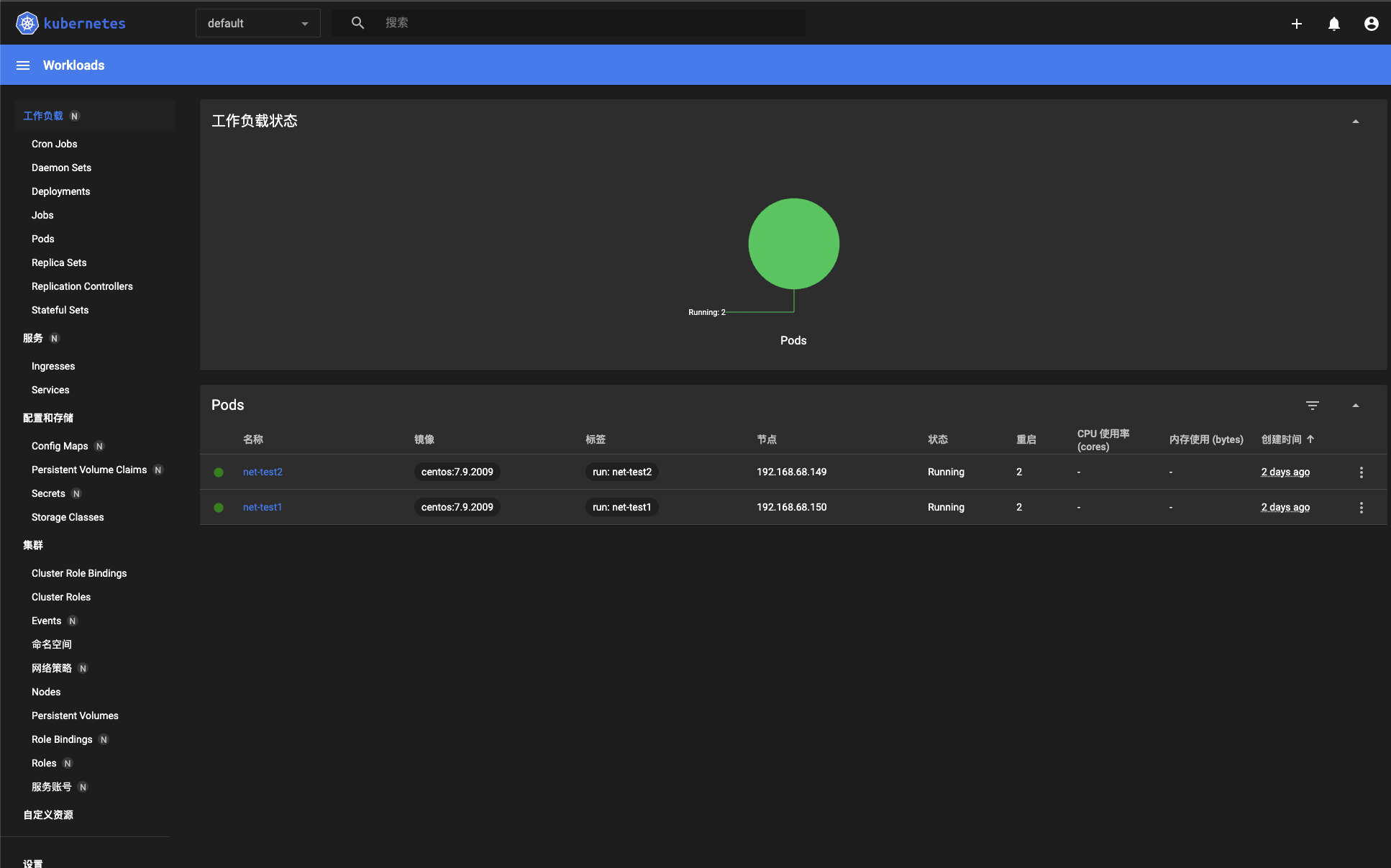
Task: Open the notifications bell
Action: [x=1334, y=24]
